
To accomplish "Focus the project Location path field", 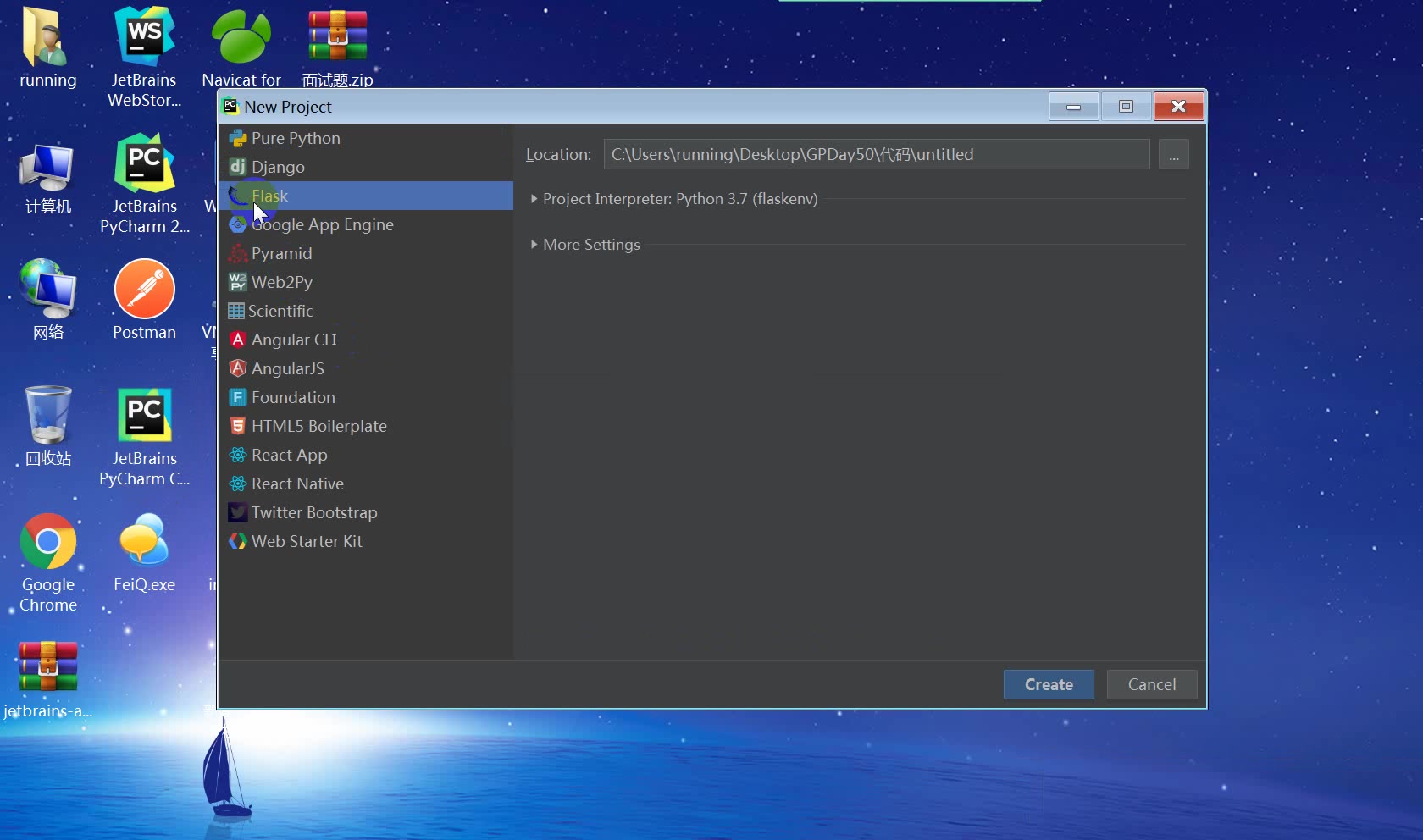I will pyautogui.click(x=877, y=155).
